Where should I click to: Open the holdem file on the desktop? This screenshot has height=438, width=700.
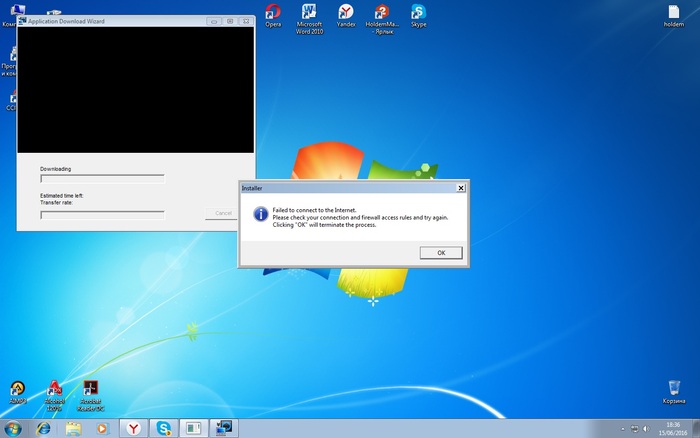point(675,12)
